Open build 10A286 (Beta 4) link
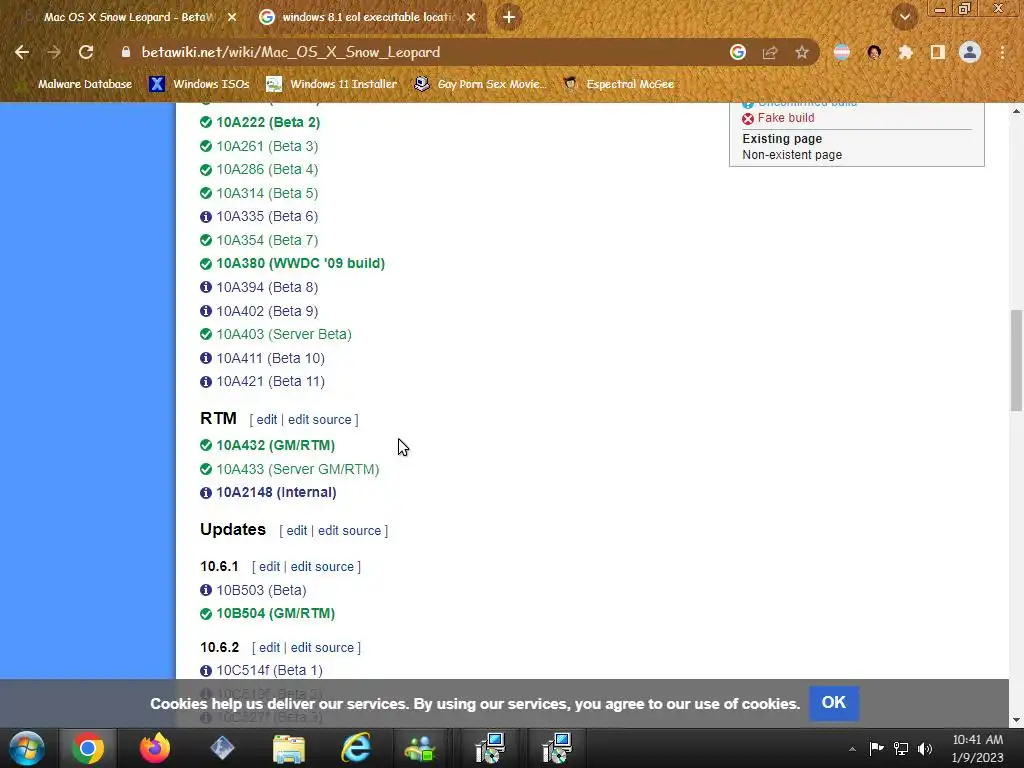The image size is (1024, 768). [x=267, y=169]
